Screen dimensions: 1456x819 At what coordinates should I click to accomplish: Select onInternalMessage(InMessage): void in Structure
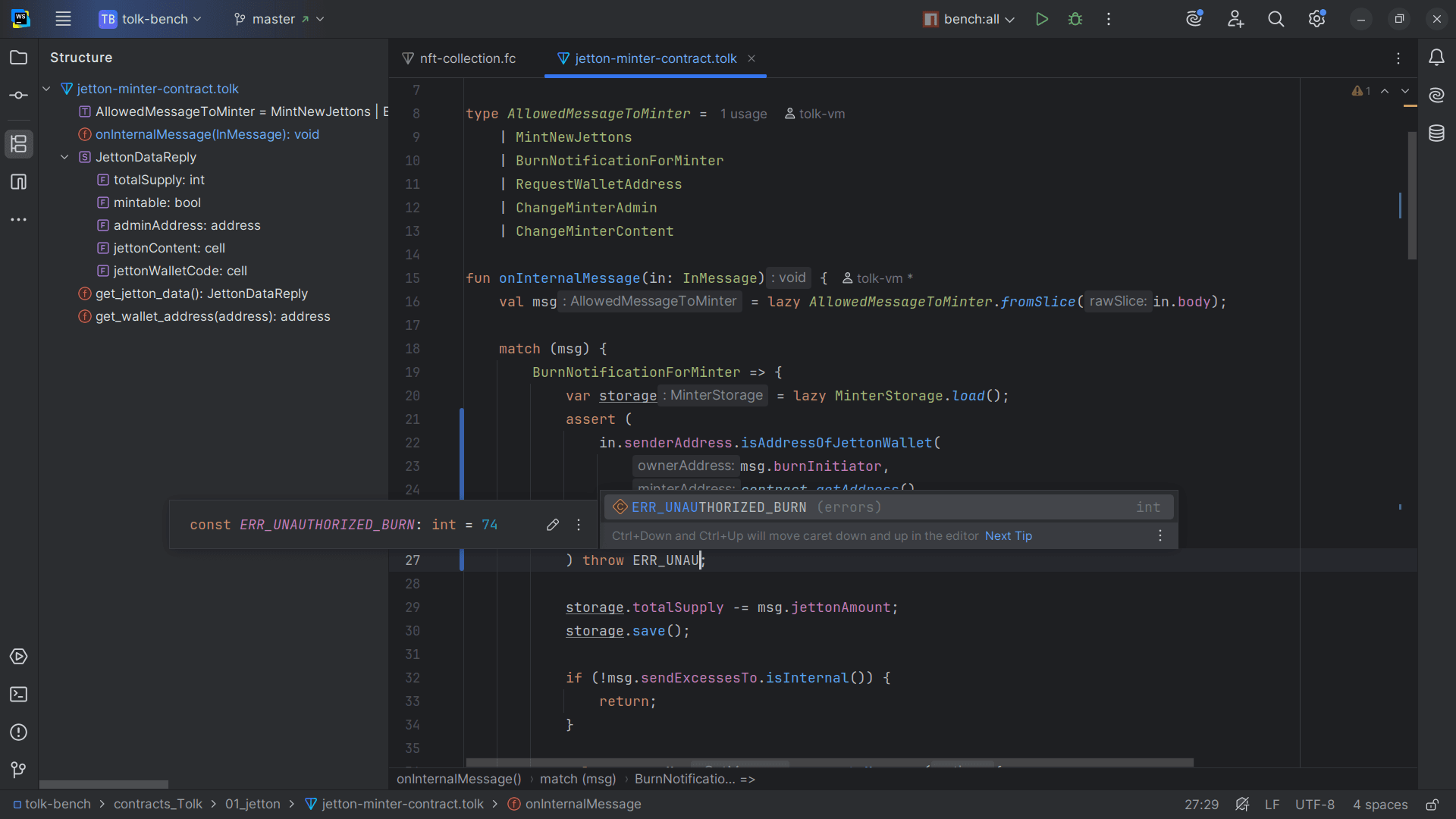(207, 134)
